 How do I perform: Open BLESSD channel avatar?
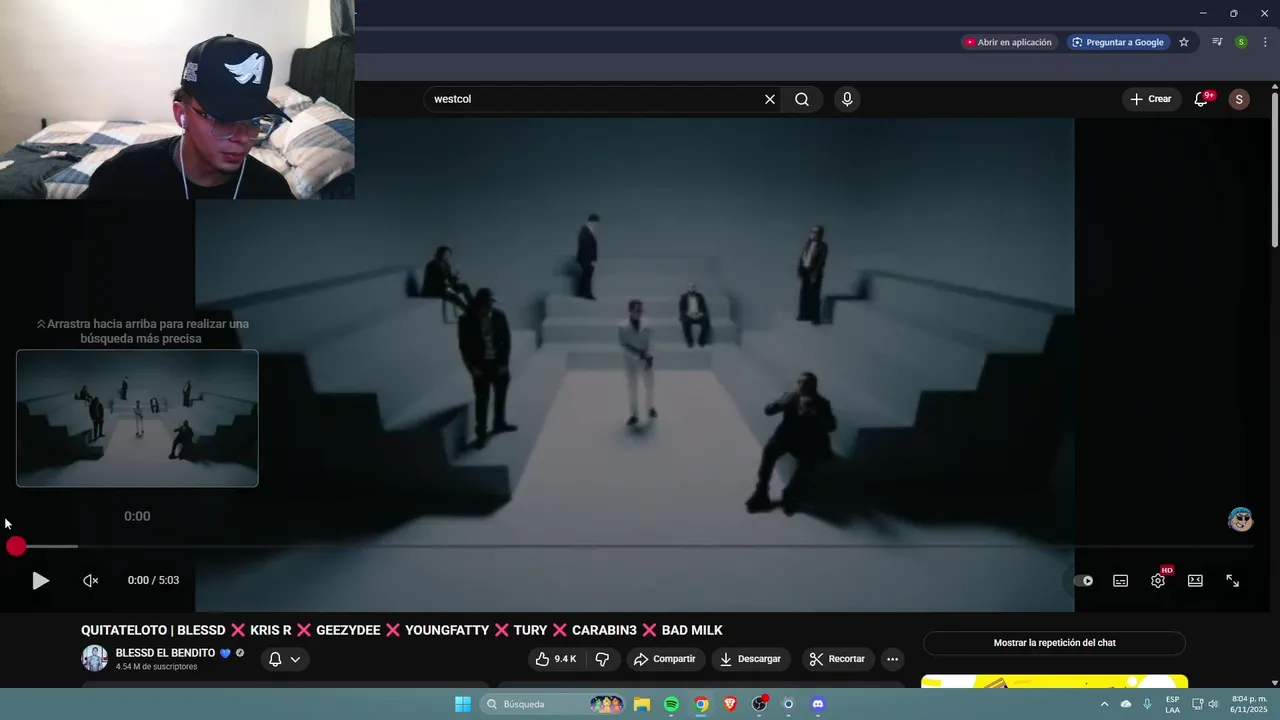(x=94, y=658)
